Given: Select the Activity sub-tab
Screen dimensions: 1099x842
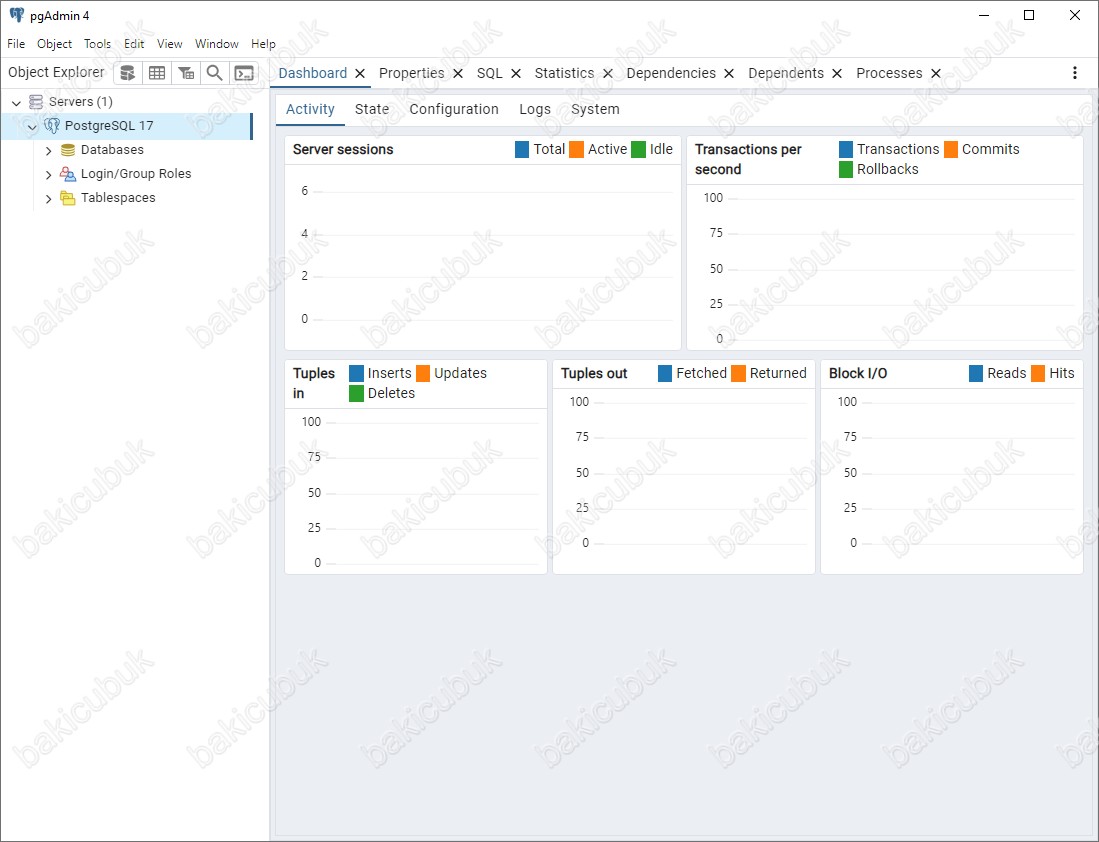Looking at the screenshot, I should 310,109.
